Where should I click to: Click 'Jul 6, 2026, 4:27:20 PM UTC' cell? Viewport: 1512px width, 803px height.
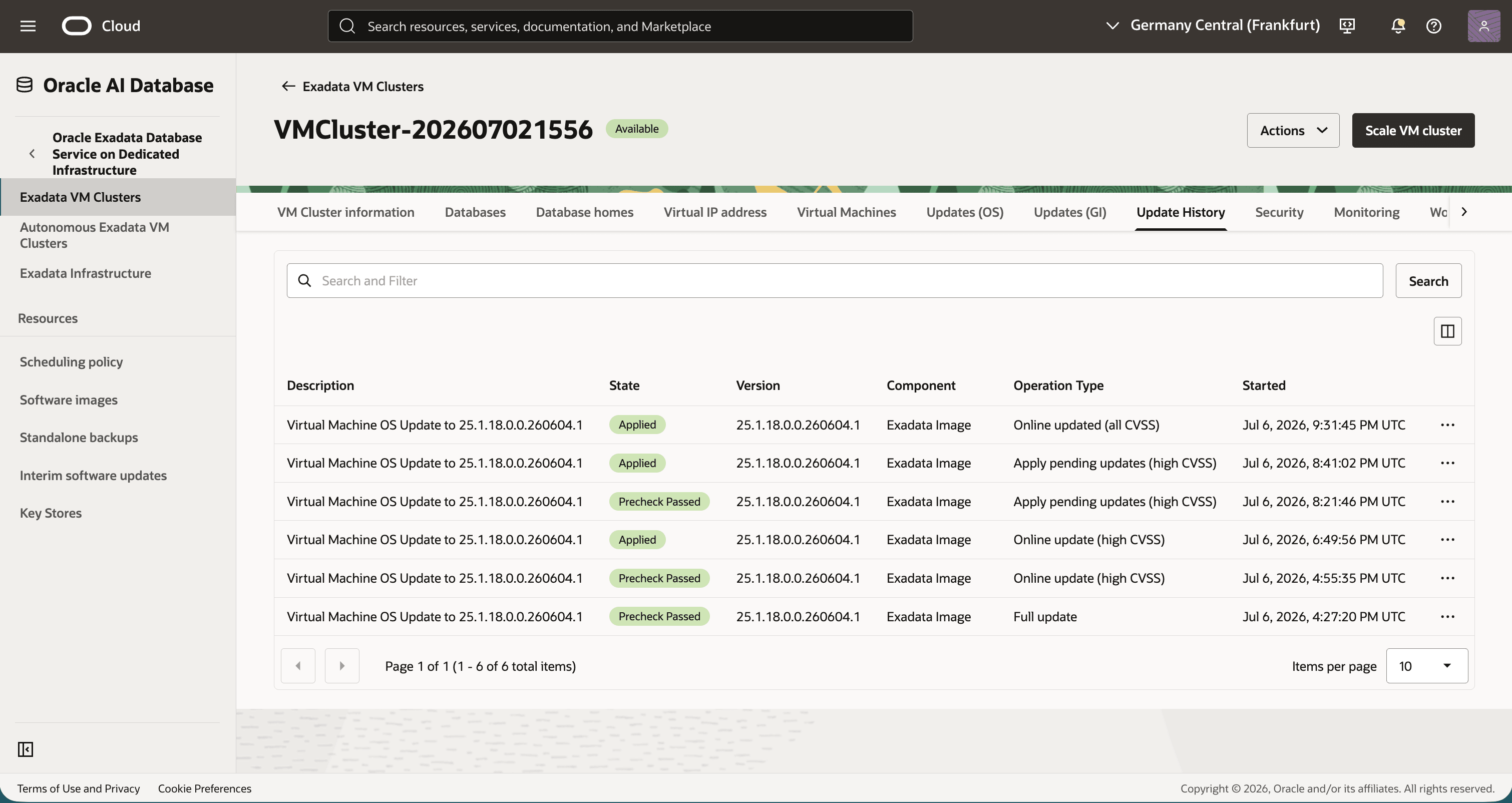(1324, 616)
